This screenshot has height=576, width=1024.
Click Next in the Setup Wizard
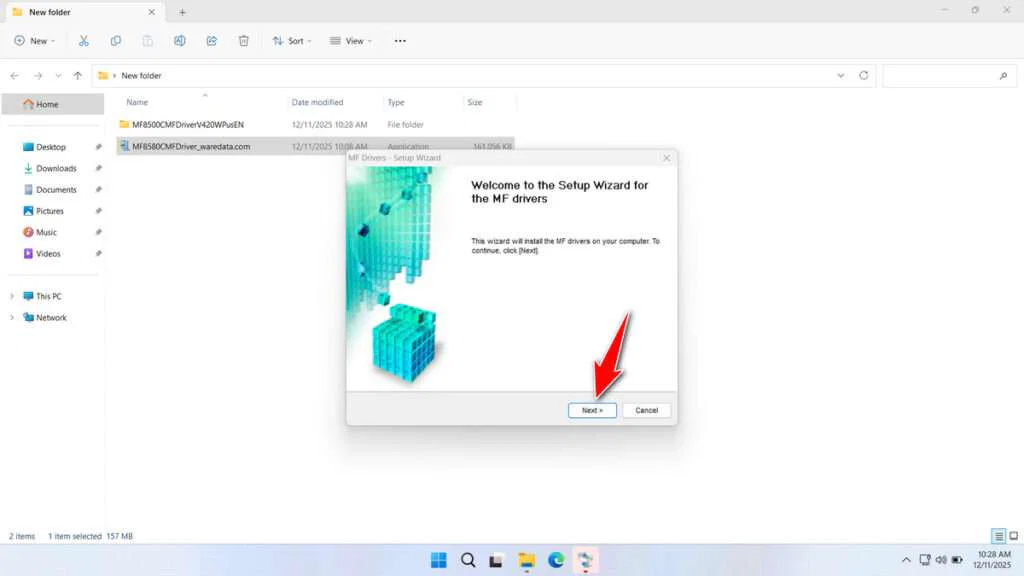coord(592,410)
